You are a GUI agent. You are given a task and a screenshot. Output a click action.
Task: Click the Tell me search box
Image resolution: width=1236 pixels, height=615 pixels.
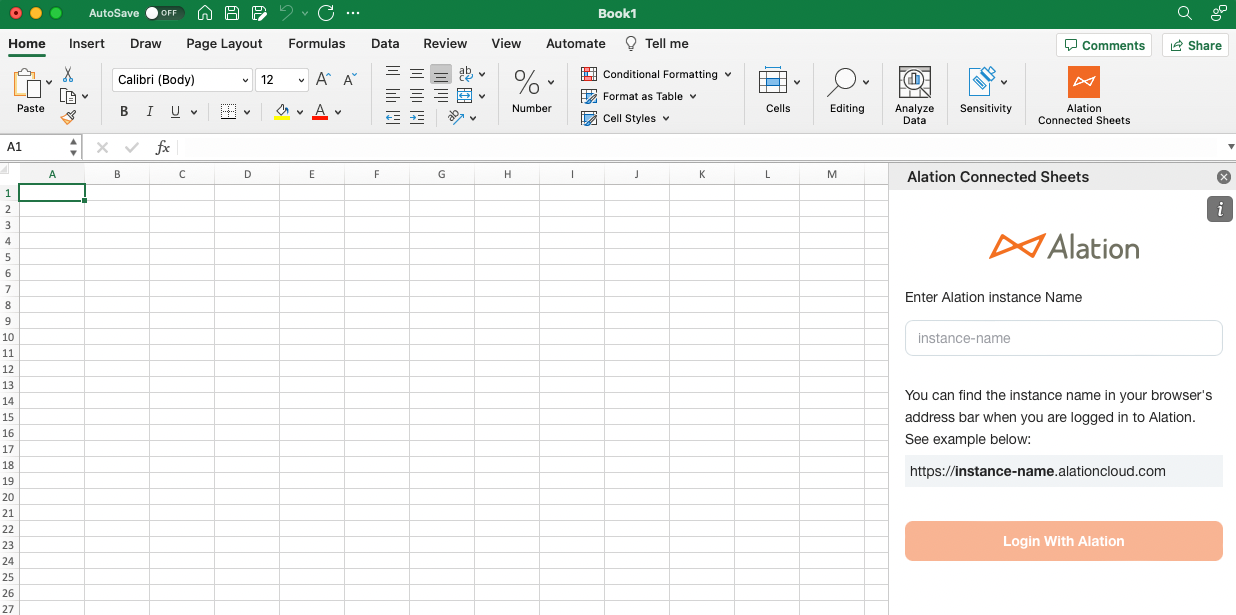tap(657, 43)
